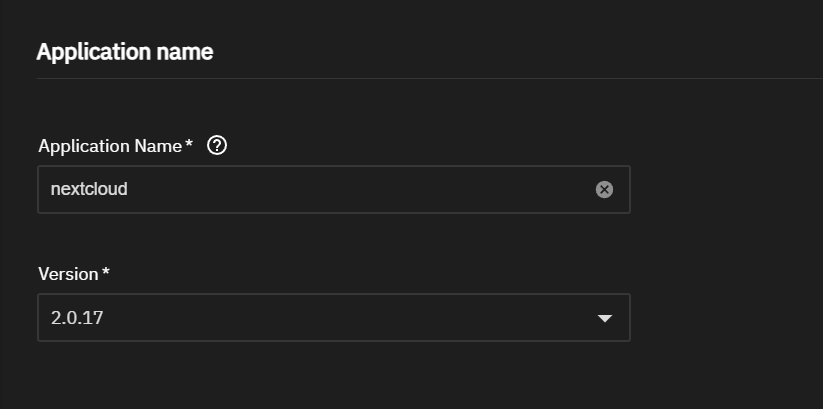Click the required asterisk after Application Name

click(190, 146)
